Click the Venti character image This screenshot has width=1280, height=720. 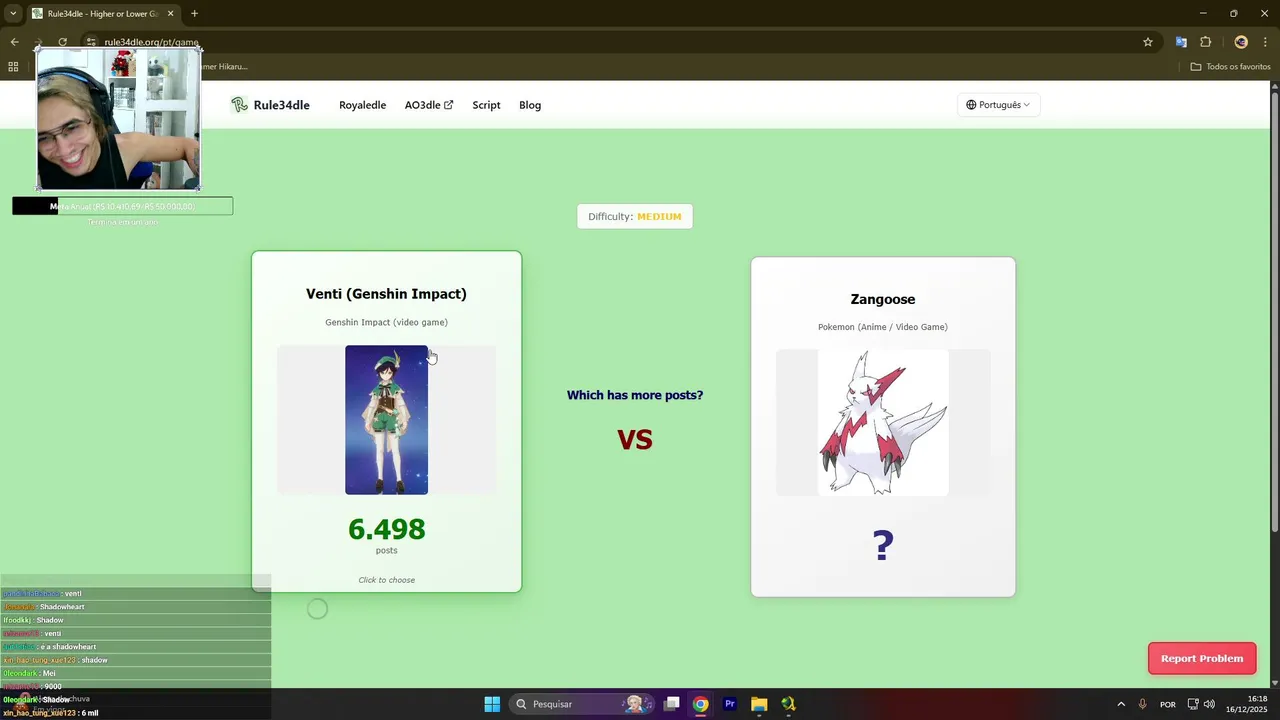pos(386,420)
